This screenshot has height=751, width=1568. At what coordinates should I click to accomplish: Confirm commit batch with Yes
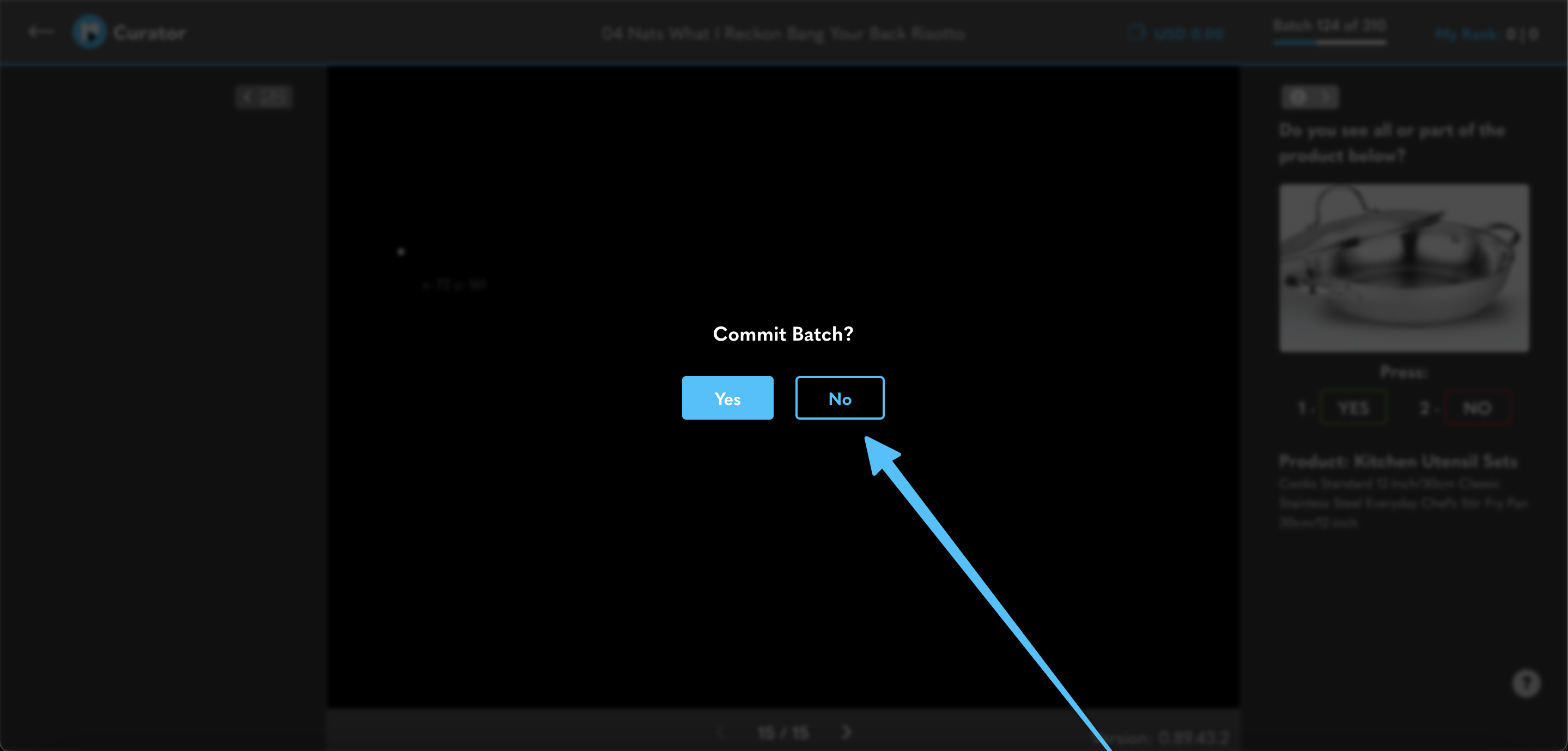727,398
